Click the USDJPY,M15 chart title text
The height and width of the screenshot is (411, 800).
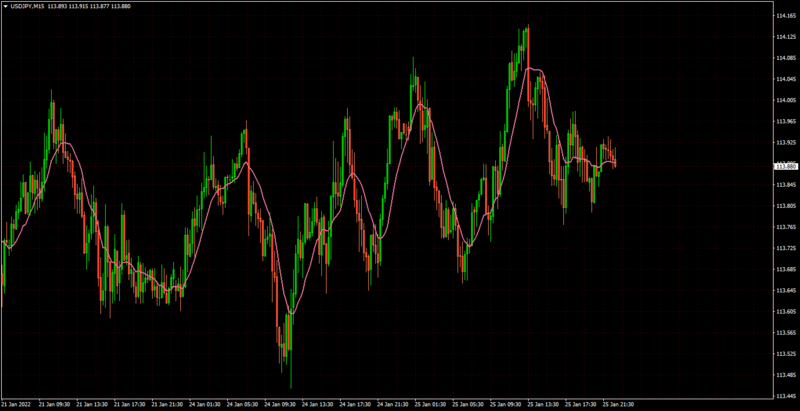(x=27, y=6)
